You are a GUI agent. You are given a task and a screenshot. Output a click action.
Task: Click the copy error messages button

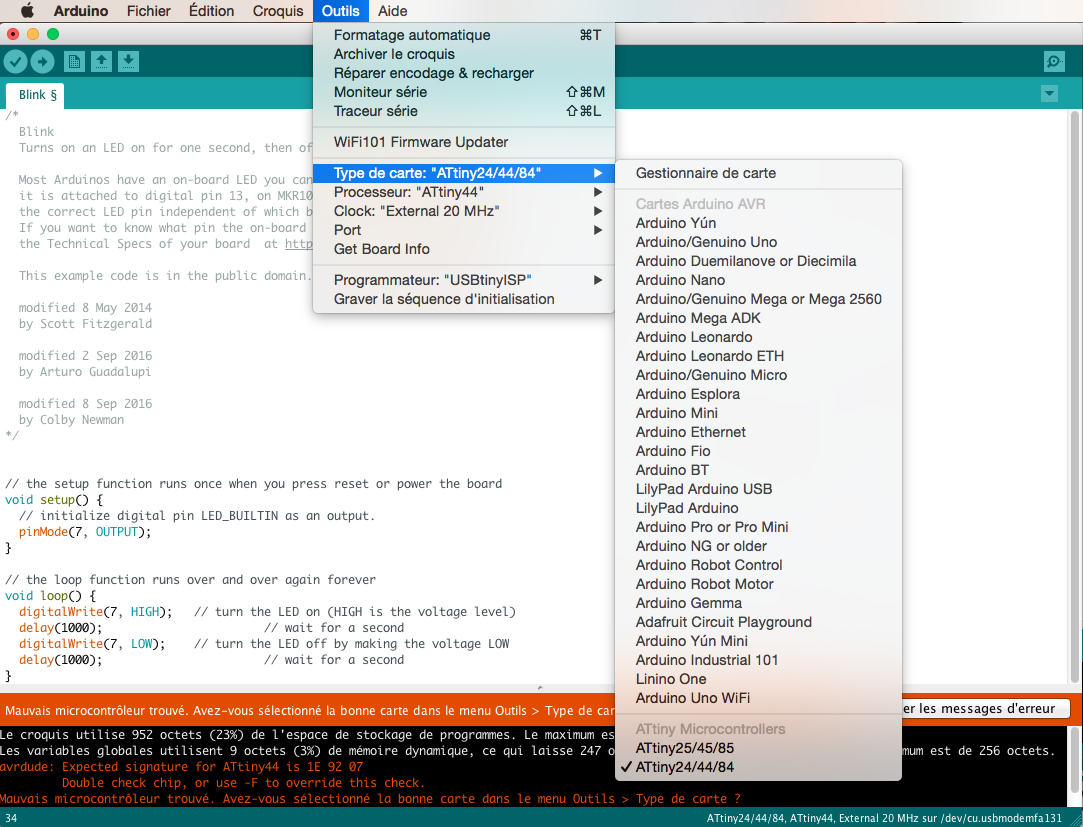pyautogui.click(x=986, y=709)
